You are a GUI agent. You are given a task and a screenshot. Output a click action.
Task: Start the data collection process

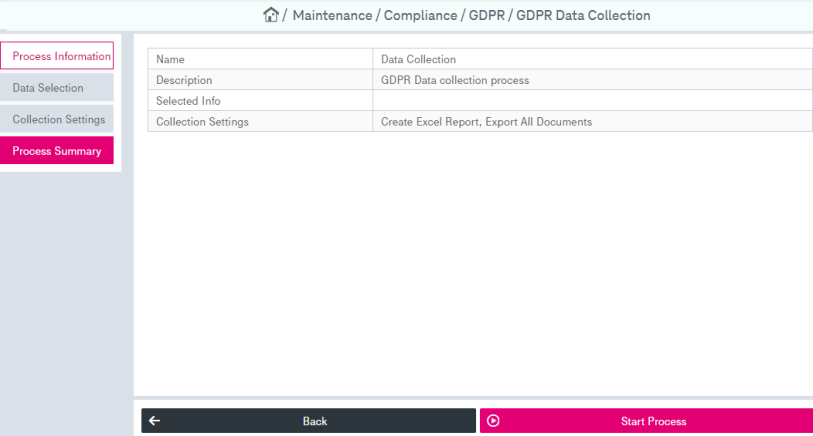(x=646, y=421)
